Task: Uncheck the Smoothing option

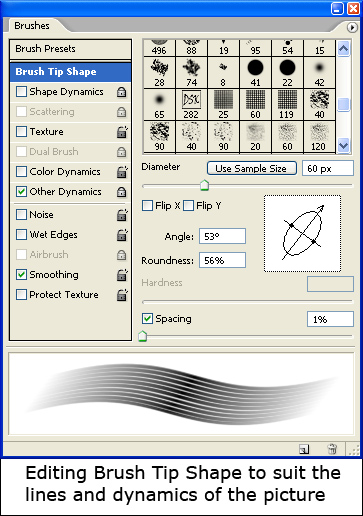Action: point(21,275)
